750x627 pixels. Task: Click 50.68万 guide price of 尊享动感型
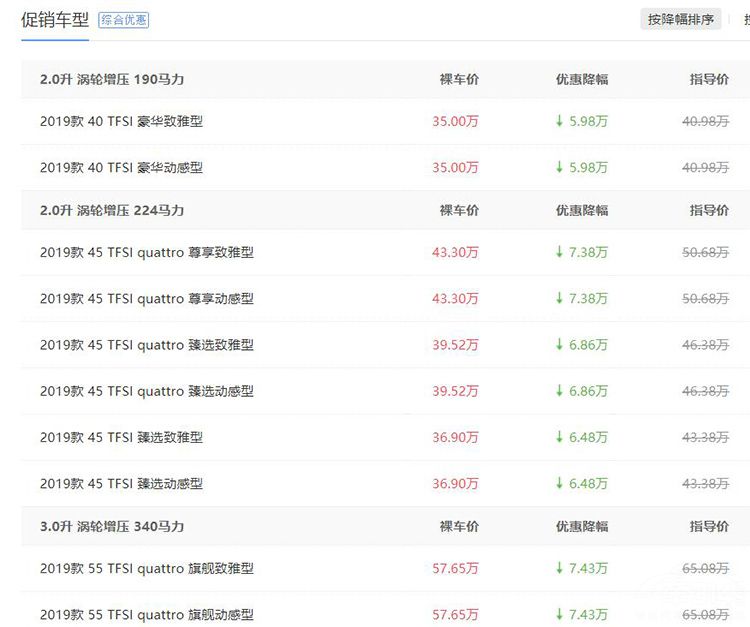point(706,299)
